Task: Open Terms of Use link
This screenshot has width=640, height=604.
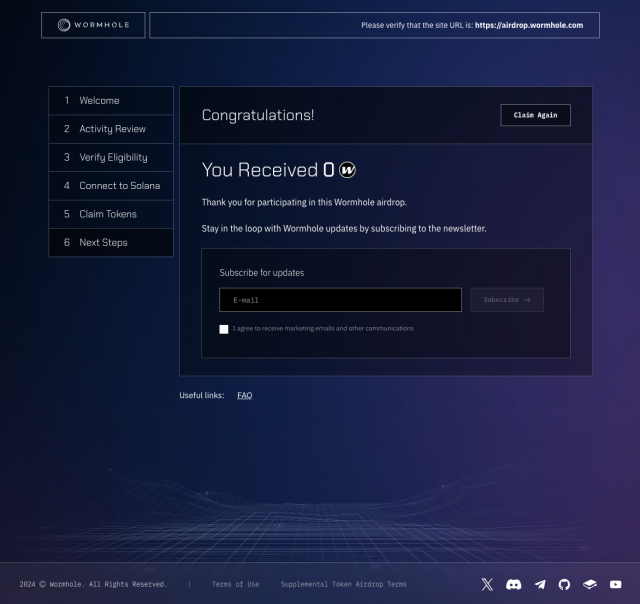Action: tap(235, 584)
